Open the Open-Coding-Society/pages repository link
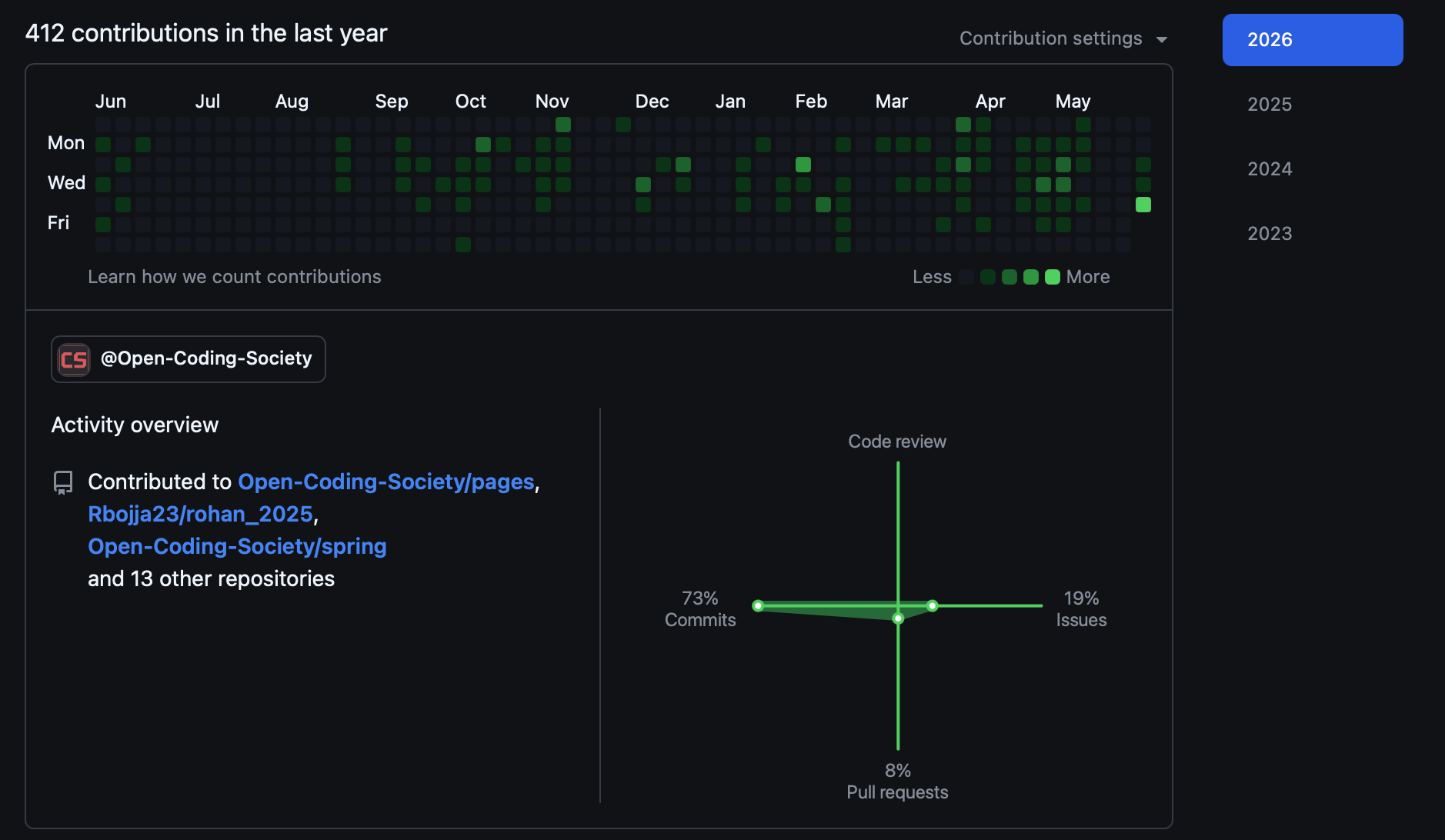Image resolution: width=1445 pixels, height=840 pixels. pos(386,482)
